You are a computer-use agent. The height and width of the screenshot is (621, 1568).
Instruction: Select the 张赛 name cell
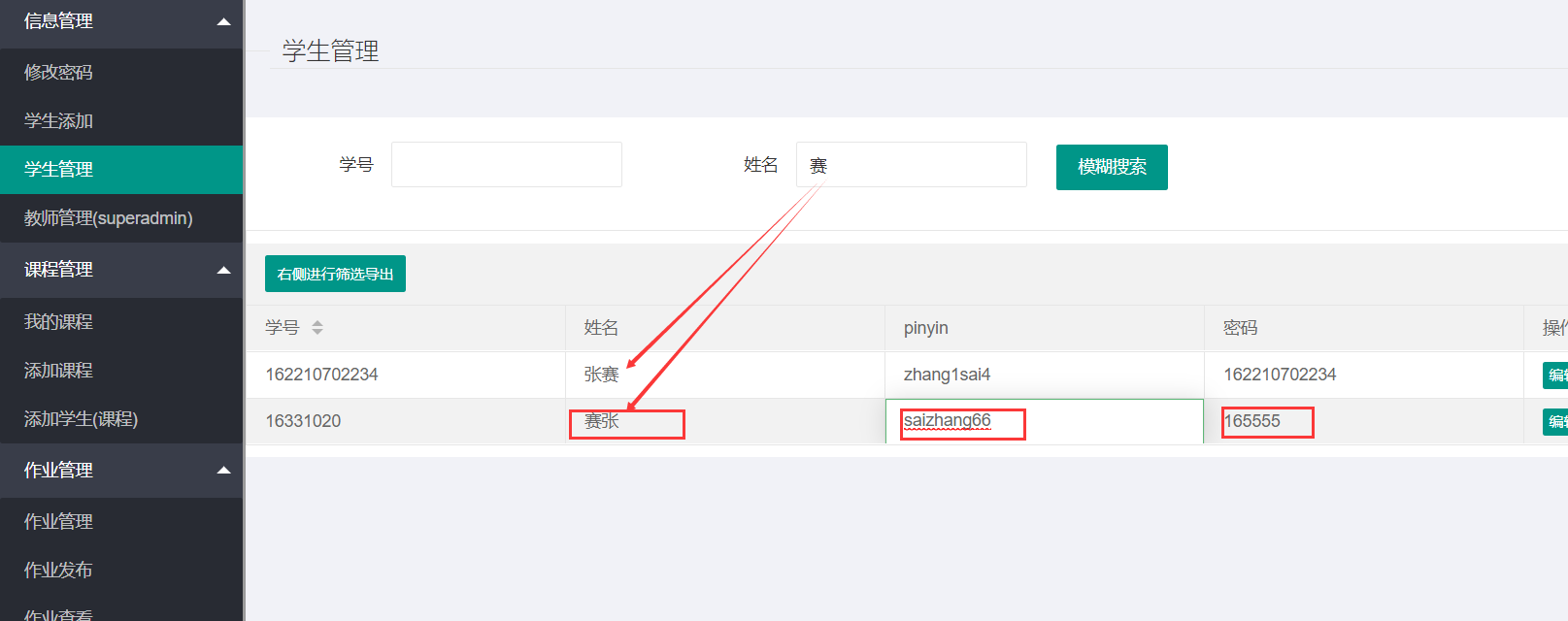(725, 375)
